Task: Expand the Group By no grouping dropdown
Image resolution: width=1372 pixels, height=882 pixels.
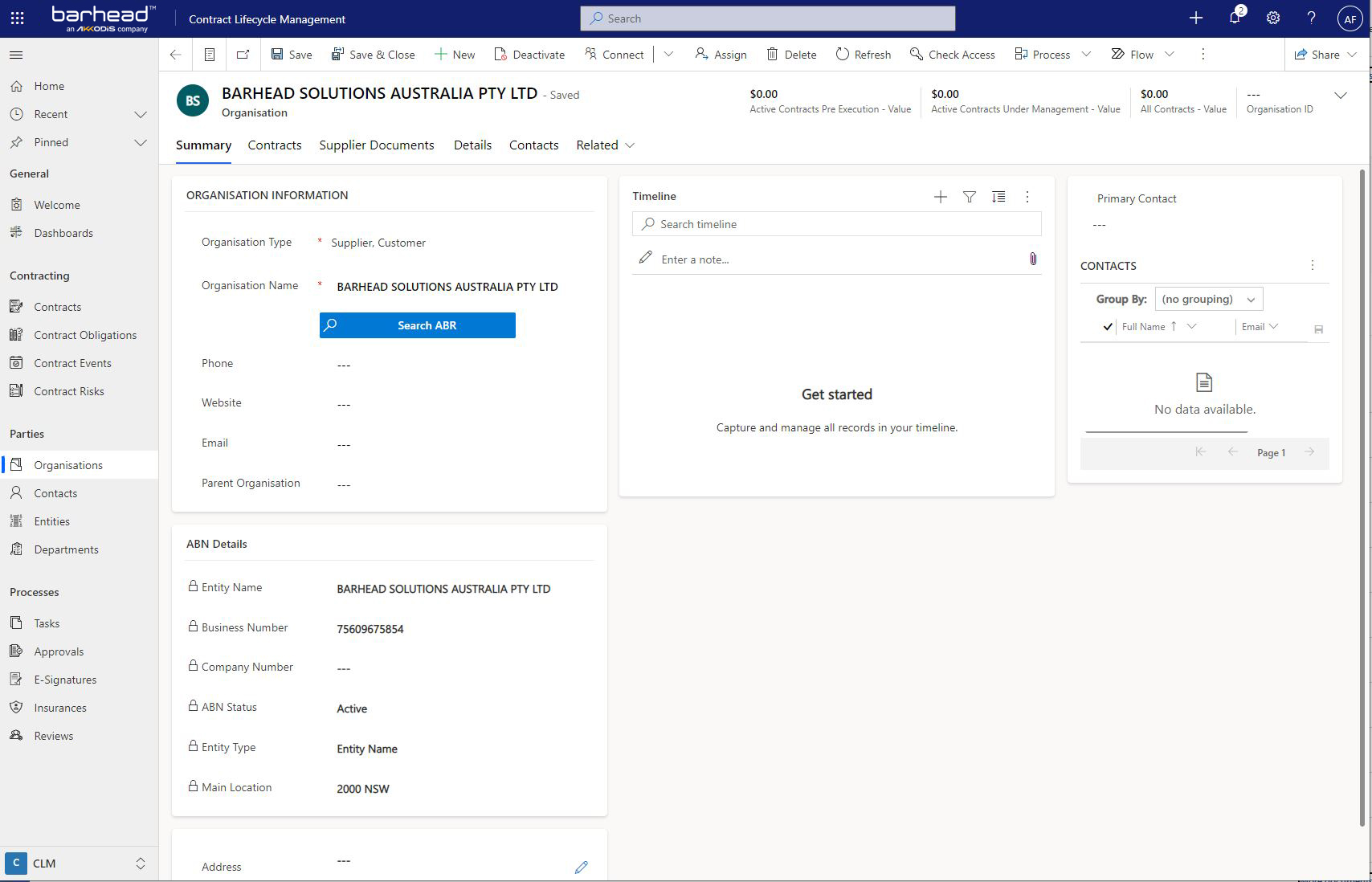Action: click(1208, 299)
